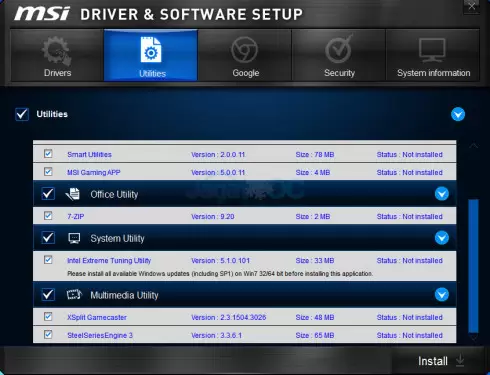Click Version : 2.3.1504.3026 text
The height and width of the screenshot is (375, 490).
coord(229,317)
